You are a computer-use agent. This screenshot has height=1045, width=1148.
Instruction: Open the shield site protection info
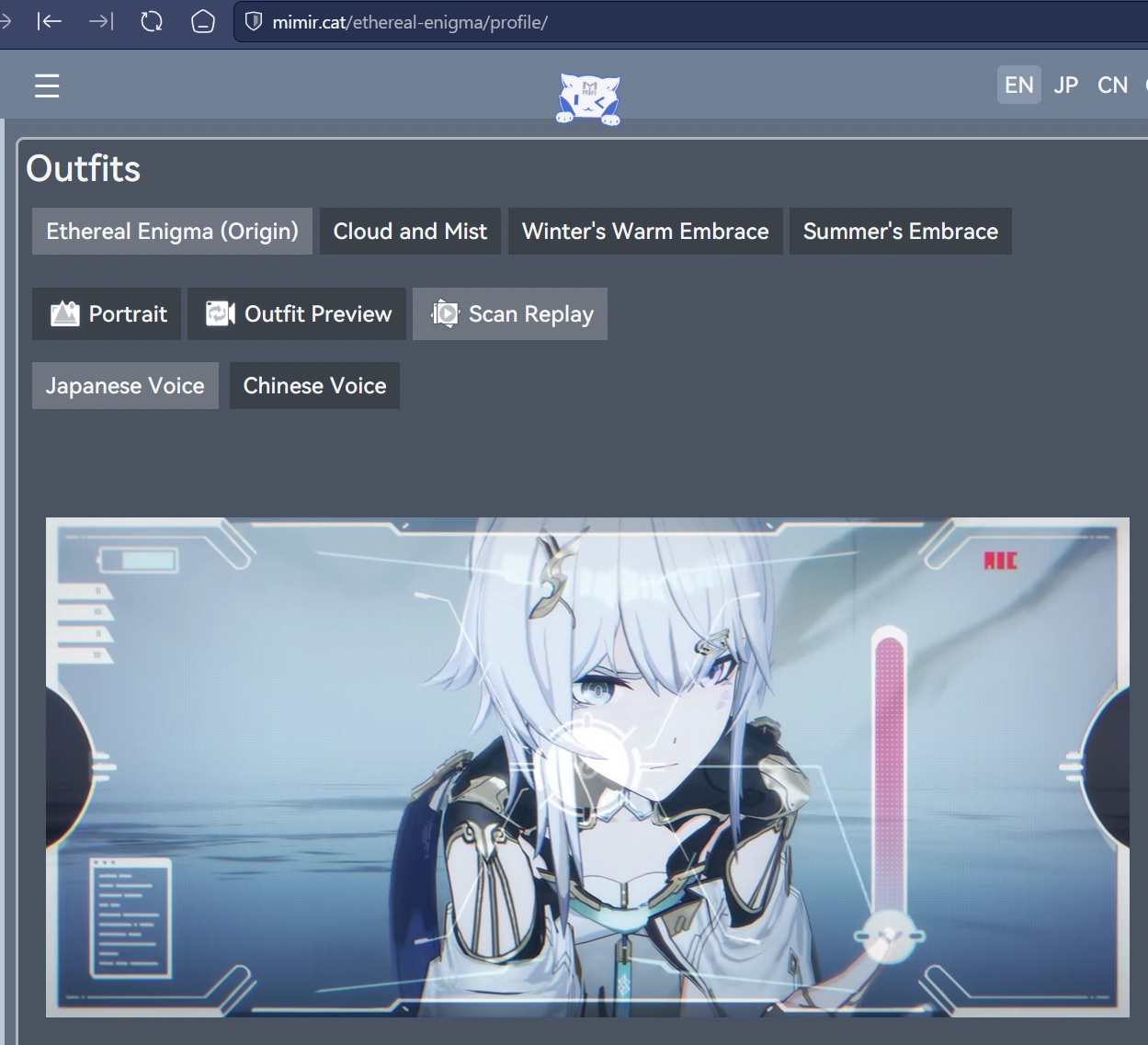point(254,21)
